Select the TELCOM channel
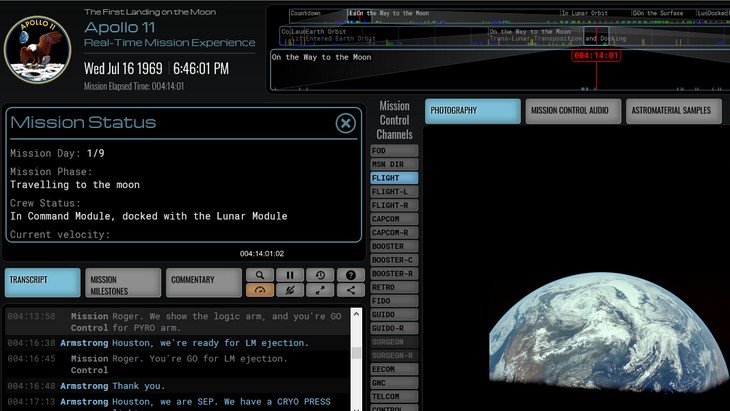 394,397
